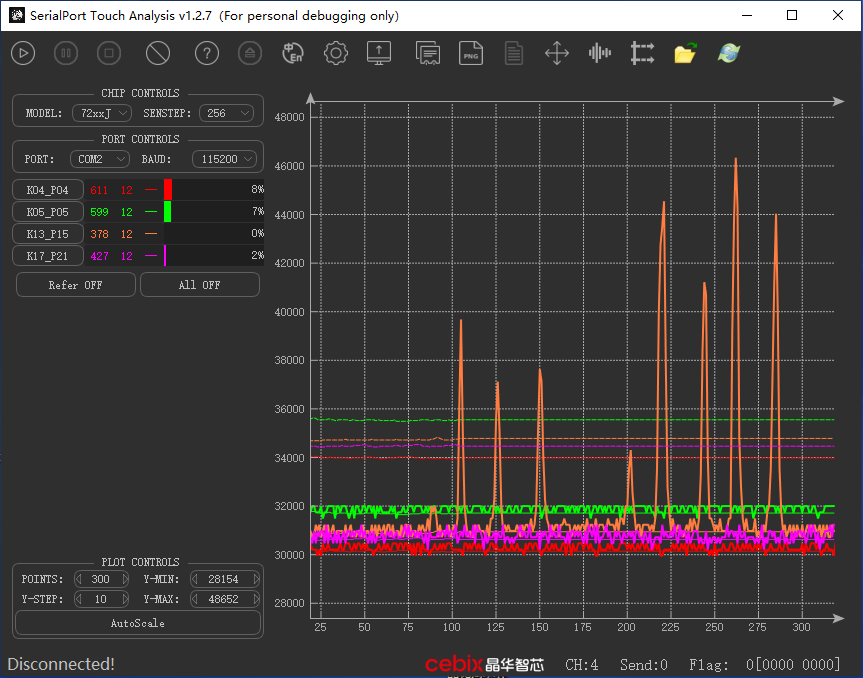Click the Y-MIN value field 28154
Screen dimensions: 863x678
click(224, 579)
